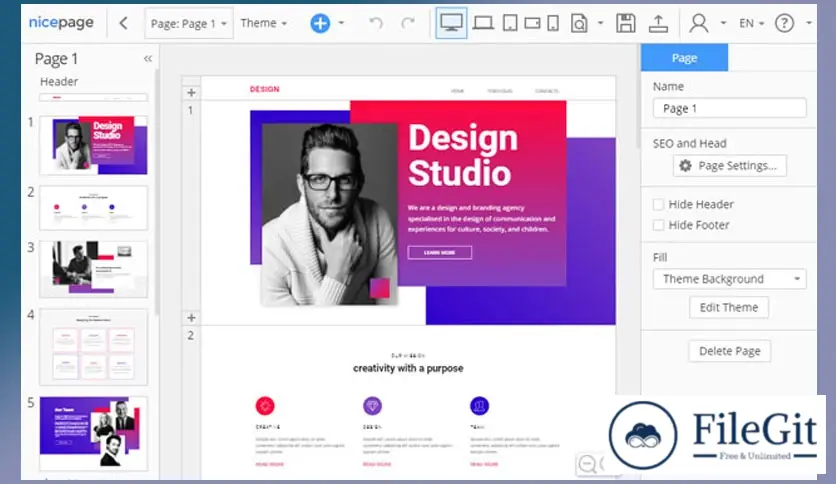The width and height of the screenshot is (836, 484).
Task: Add a block above section 2
Action: pos(191,318)
